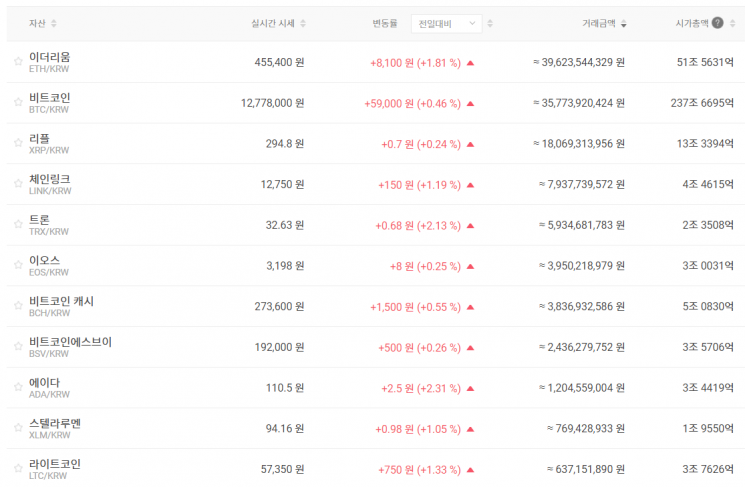Select volume ≈ 3,950,218,979 원
The image size is (745, 487).
point(582,266)
